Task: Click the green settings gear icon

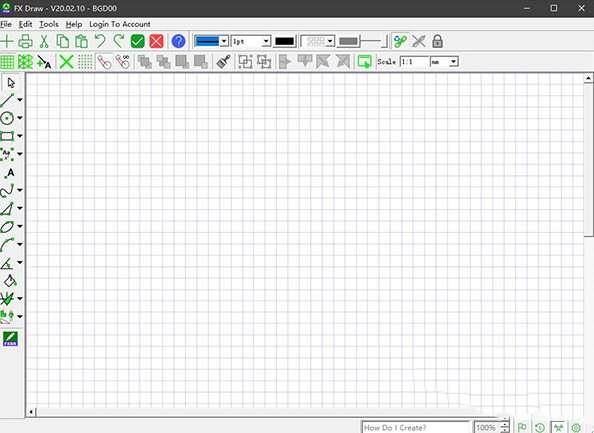Action: point(576,427)
